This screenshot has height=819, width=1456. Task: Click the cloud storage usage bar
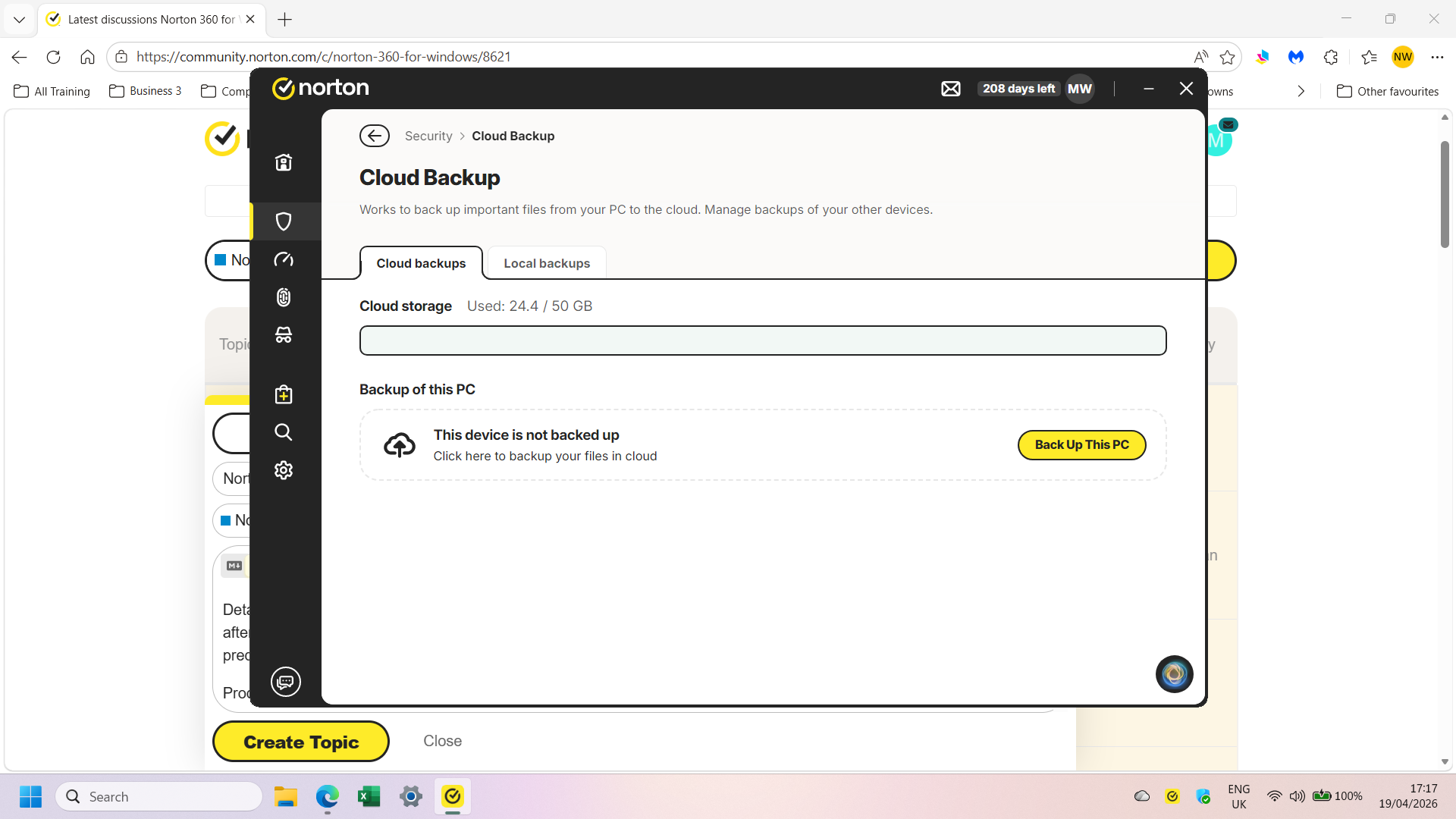pos(763,340)
